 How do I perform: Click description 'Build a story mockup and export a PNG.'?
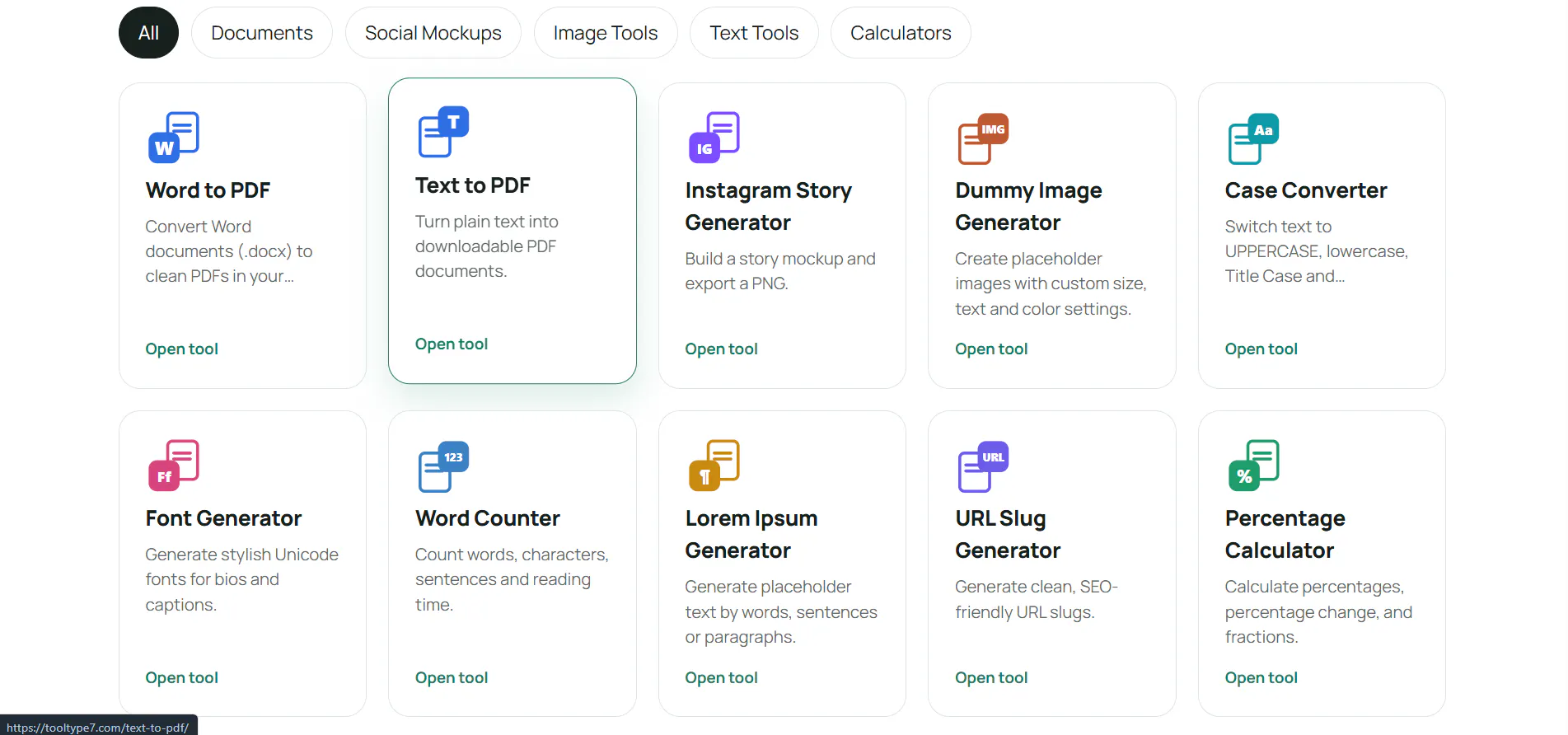pyautogui.click(x=780, y=271)
